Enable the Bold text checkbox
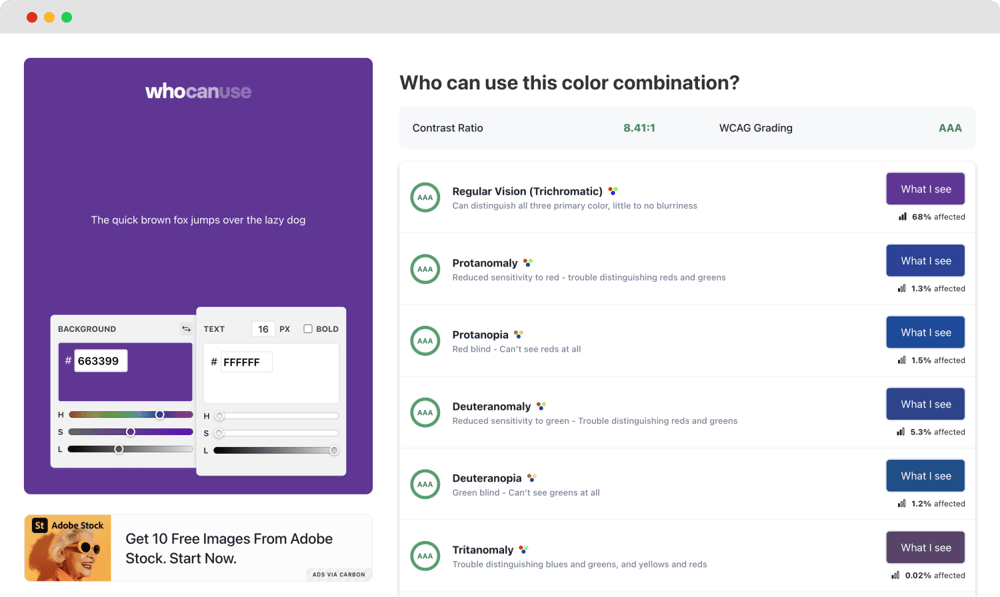Viewport: 1000px width, 597px height. [308, 329]
